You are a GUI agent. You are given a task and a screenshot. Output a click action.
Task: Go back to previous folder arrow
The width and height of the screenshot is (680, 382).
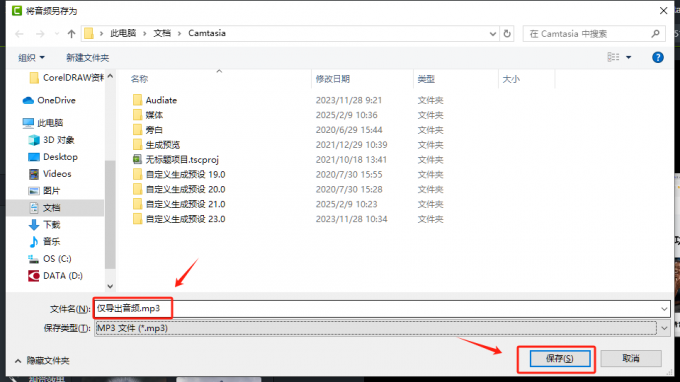[x=20, y=34]
